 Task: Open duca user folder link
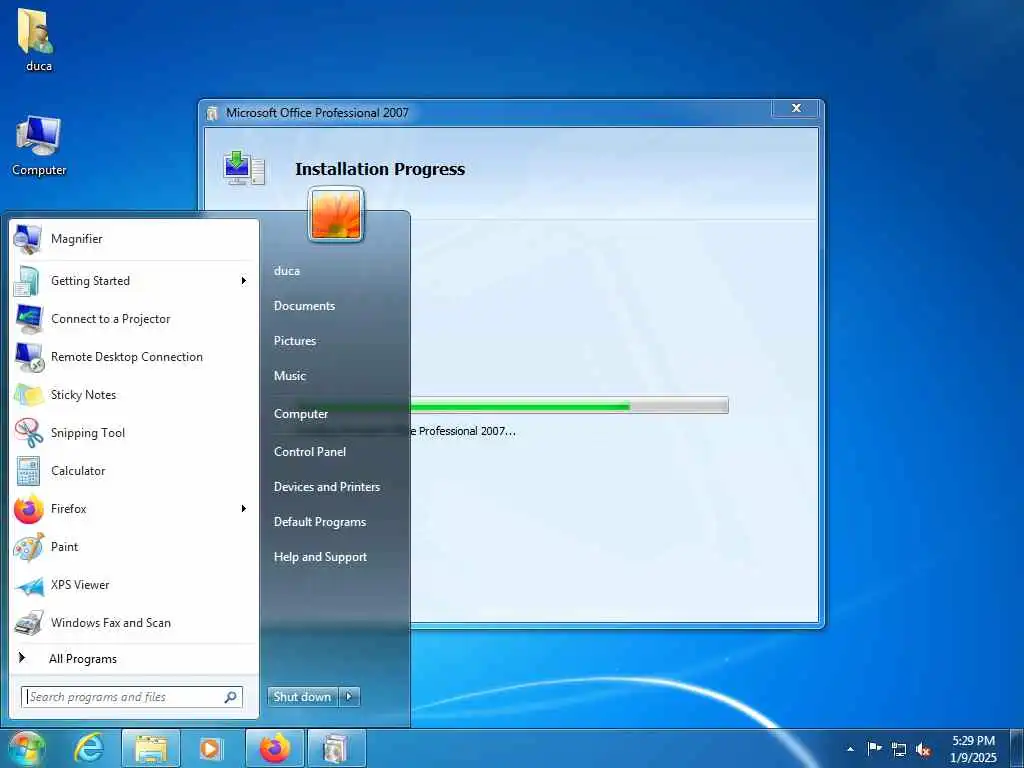click(287, 271)
